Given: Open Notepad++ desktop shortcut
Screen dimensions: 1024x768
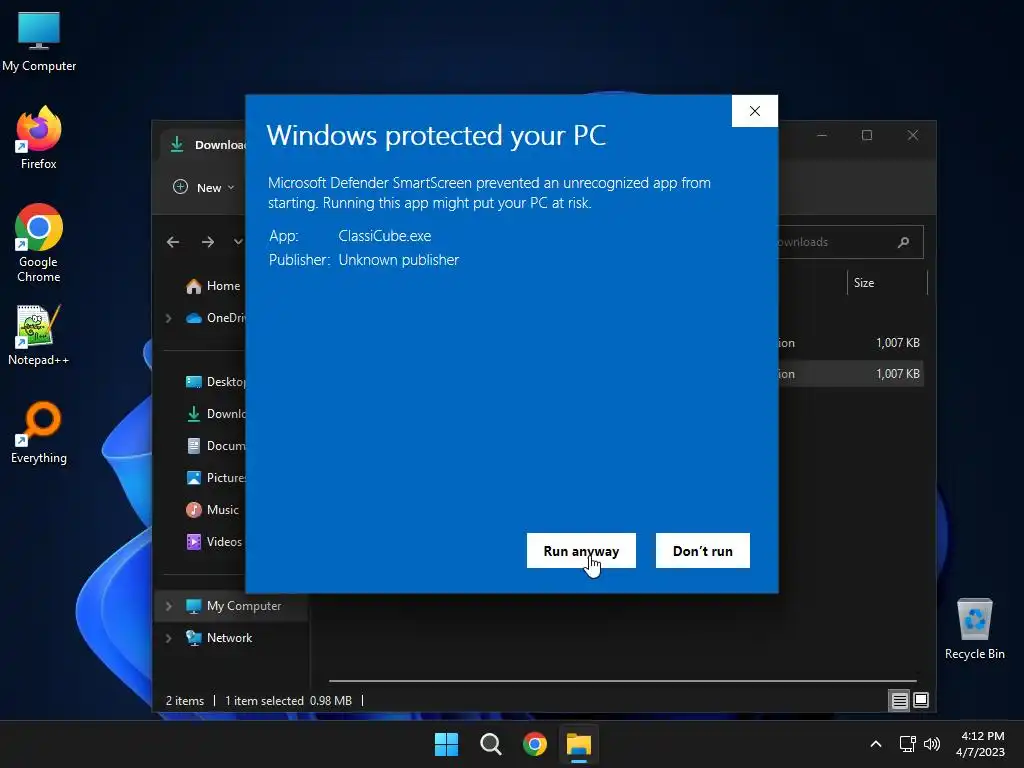Looking at the screenshot, I should click(x=39, y=334).
